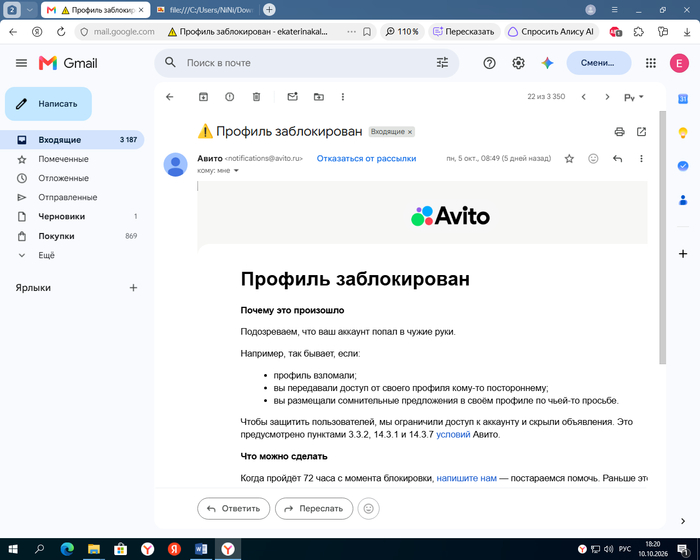Open browser extensions puzzle icon
The image size is (700, 560).
pyautogui.click(x=639, y=32)
